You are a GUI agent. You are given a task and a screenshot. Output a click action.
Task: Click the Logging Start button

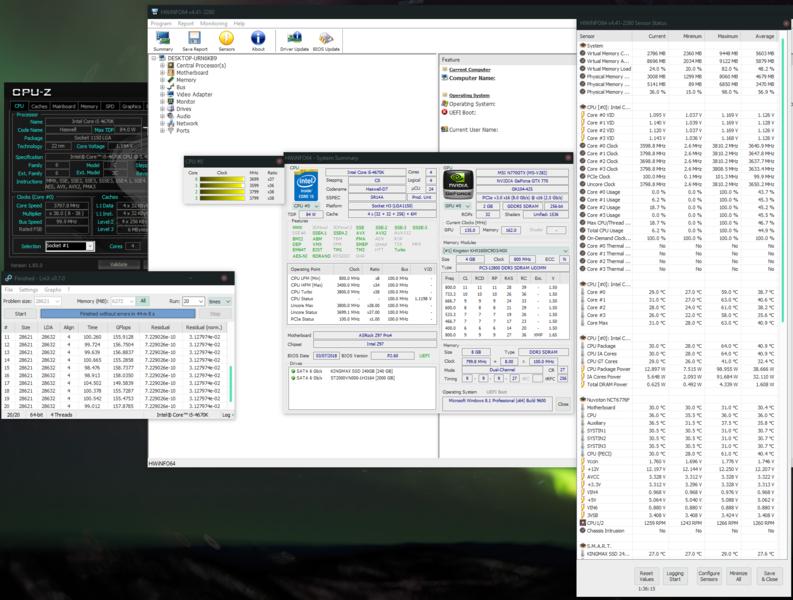(675, 576)
